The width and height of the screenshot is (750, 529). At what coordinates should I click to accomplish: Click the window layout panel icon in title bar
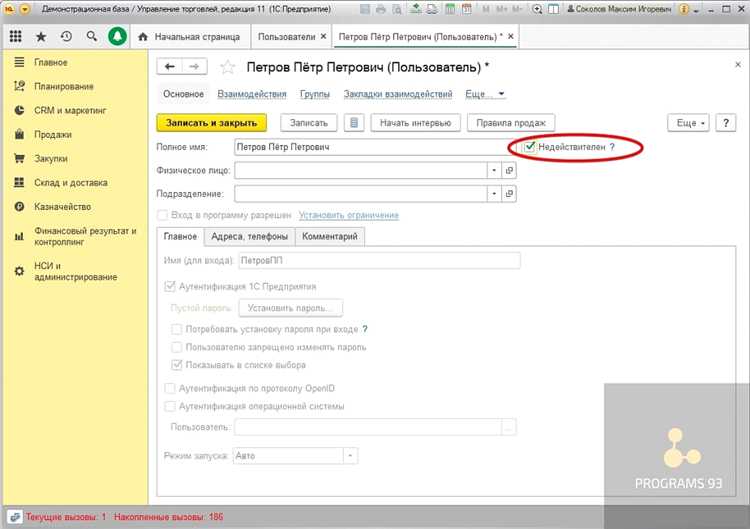553,9
